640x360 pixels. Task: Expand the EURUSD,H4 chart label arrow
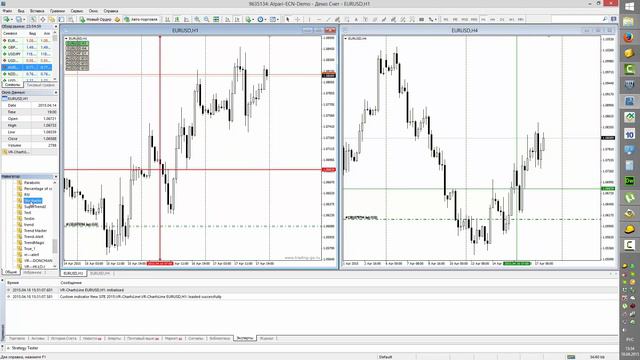[x=346, y=38]
